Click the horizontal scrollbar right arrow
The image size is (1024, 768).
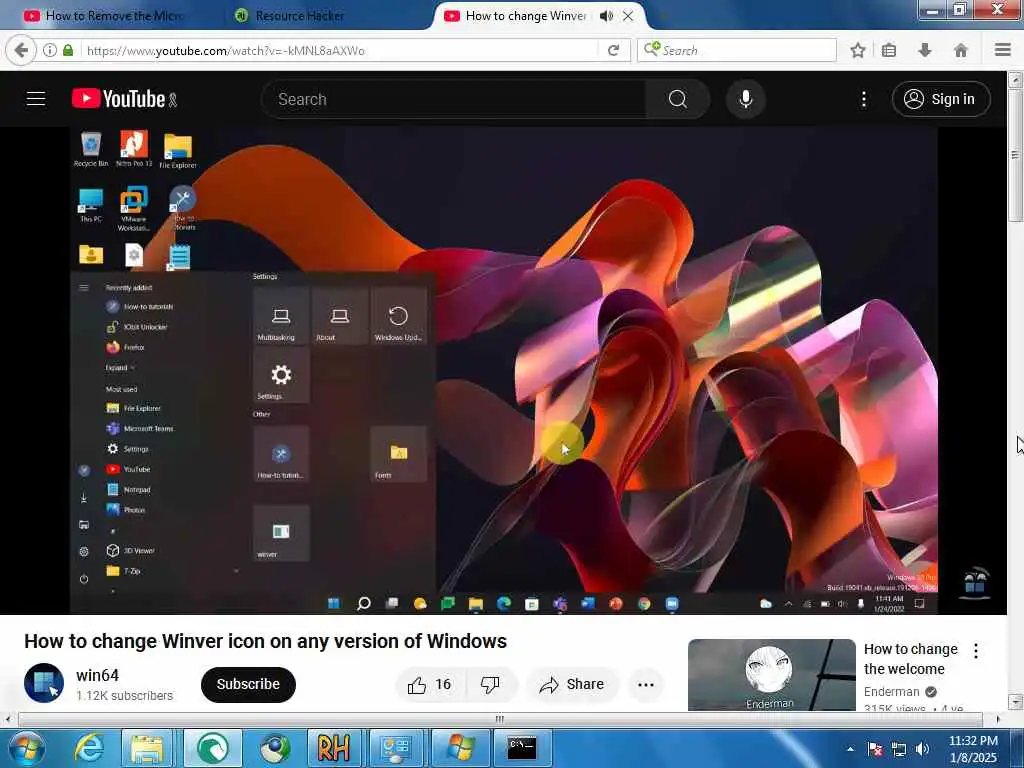click(997, 719)
